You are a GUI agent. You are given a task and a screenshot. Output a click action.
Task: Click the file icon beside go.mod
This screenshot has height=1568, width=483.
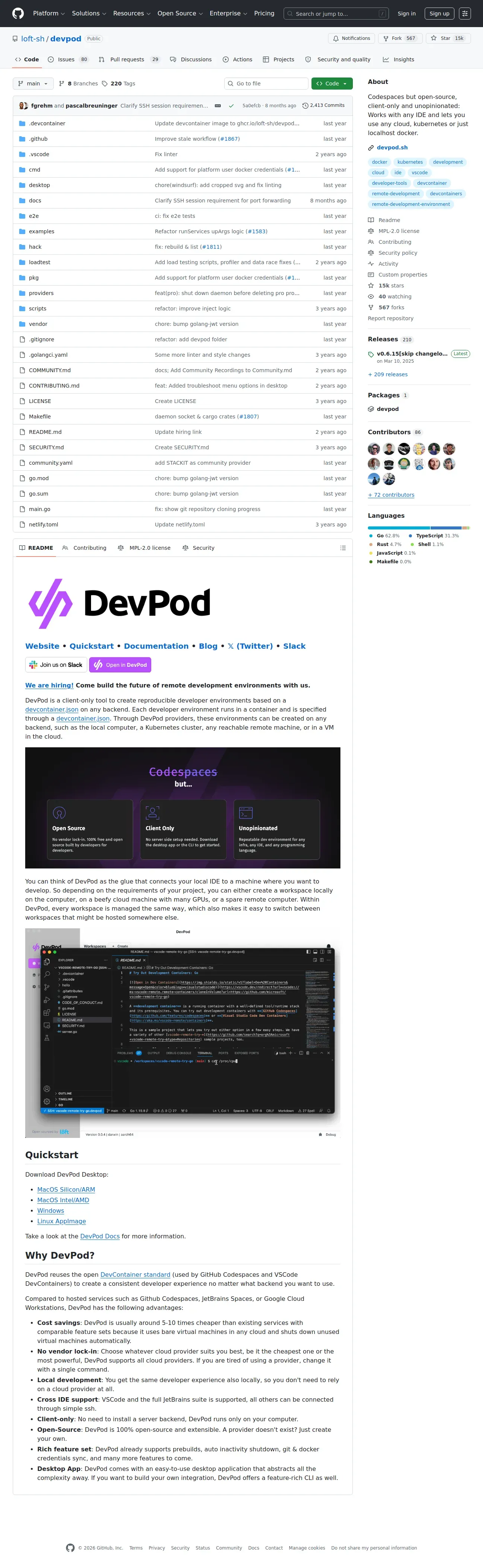[23, 478]
